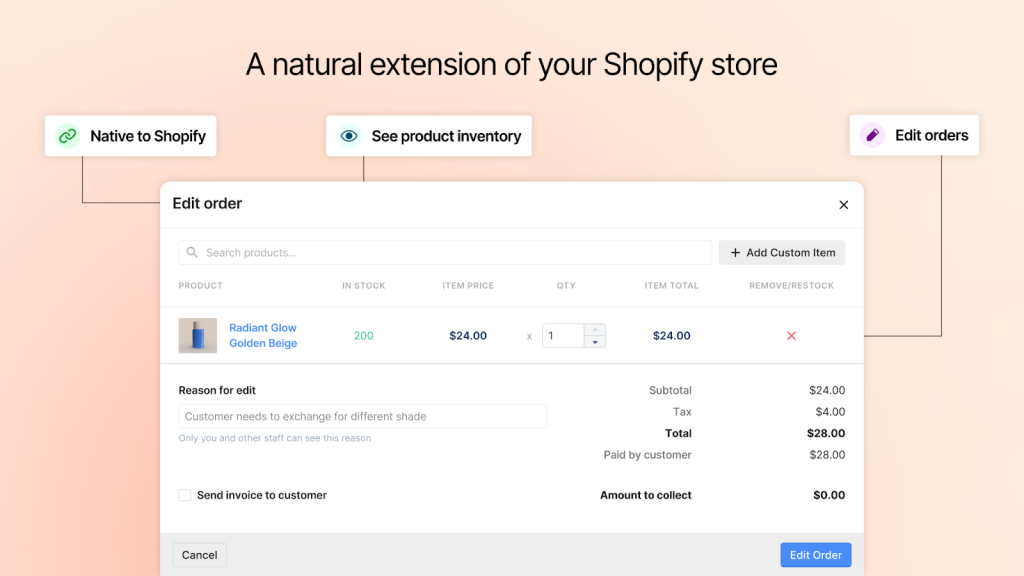Enable Send invoice to customer
This screenshot has width=1024, height=576.
pos(184,494)
